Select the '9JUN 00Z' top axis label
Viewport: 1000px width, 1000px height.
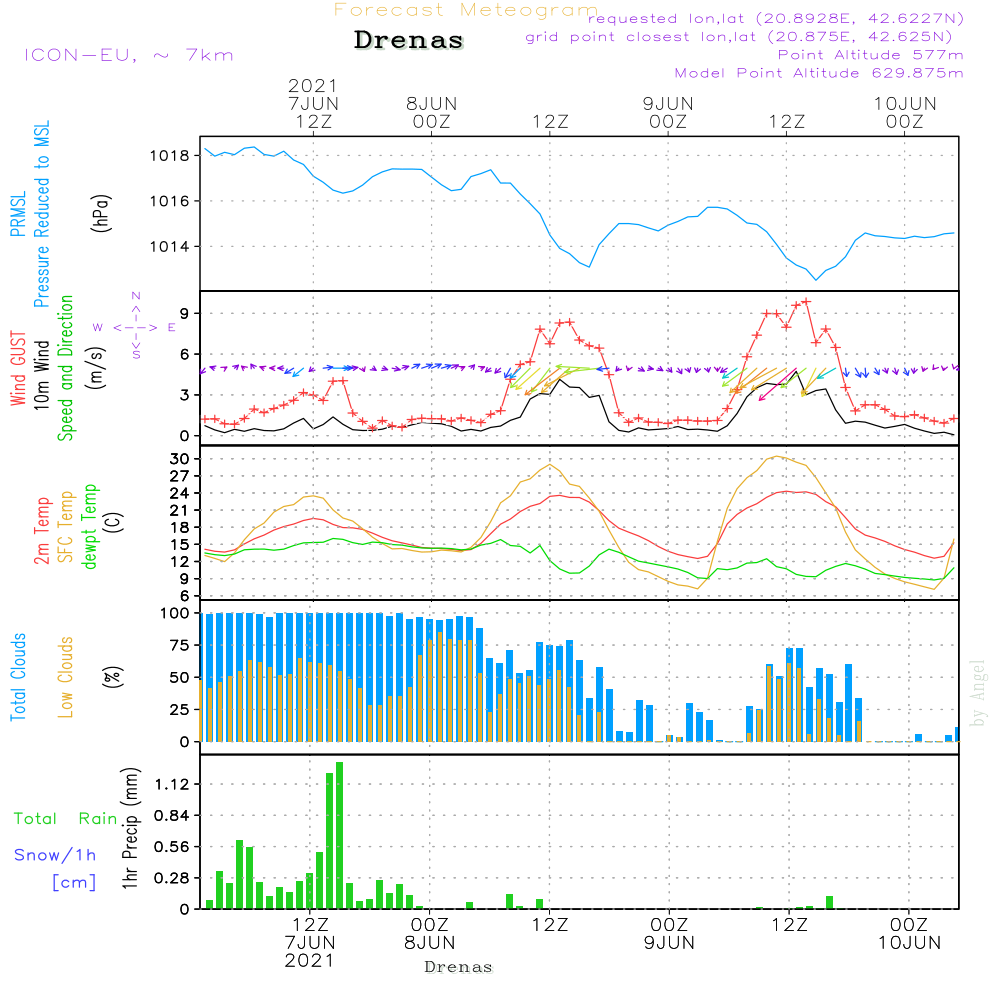(x=668, y=113)
